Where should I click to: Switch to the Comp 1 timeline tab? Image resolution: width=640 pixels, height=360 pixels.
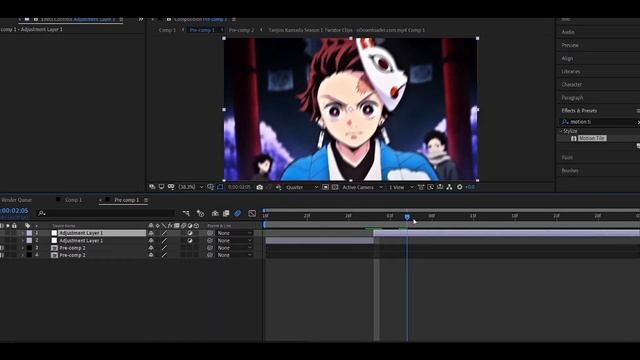click(73, 200)
